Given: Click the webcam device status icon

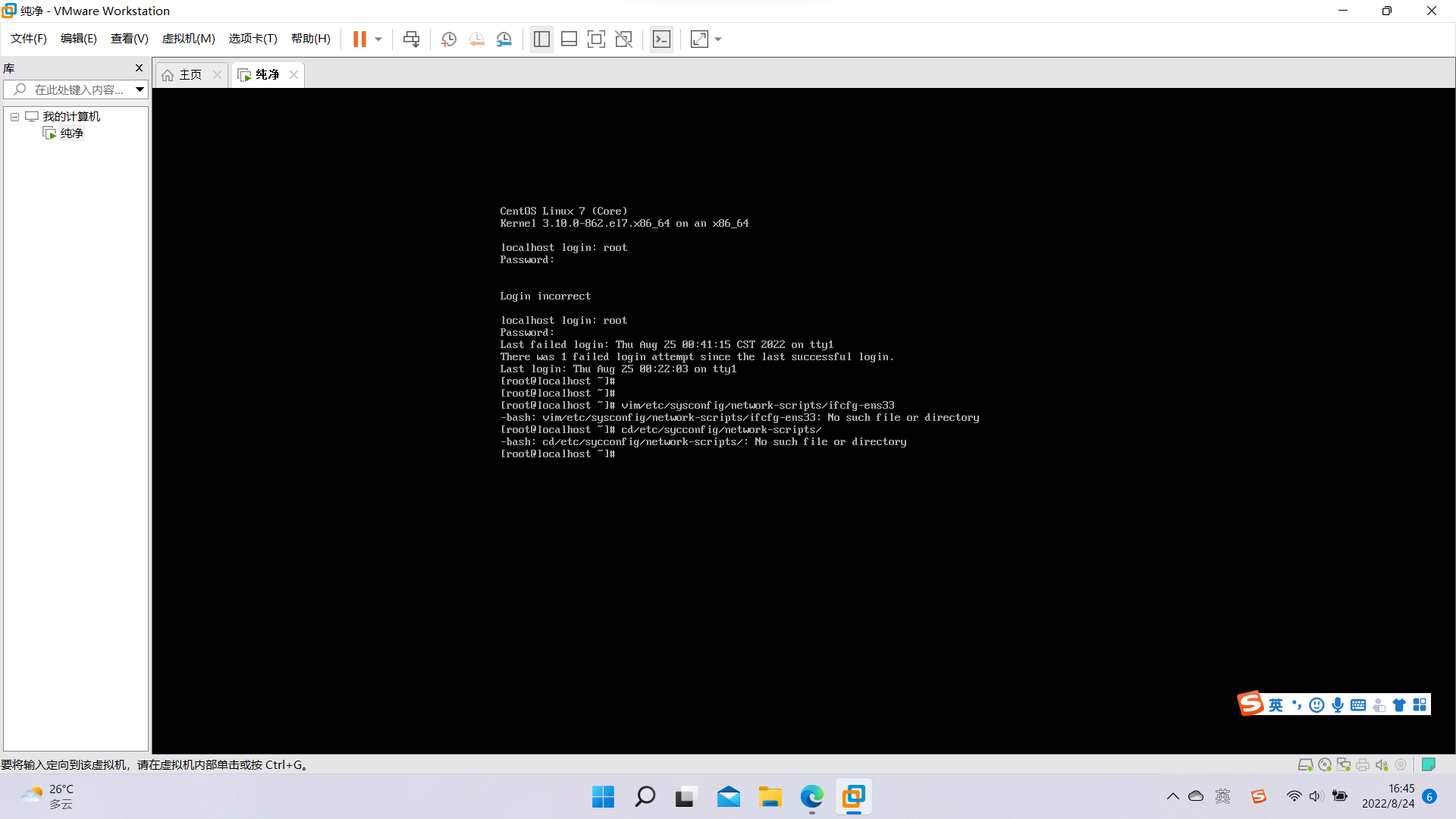Looking at the screenshot, I should [1401, 765].
